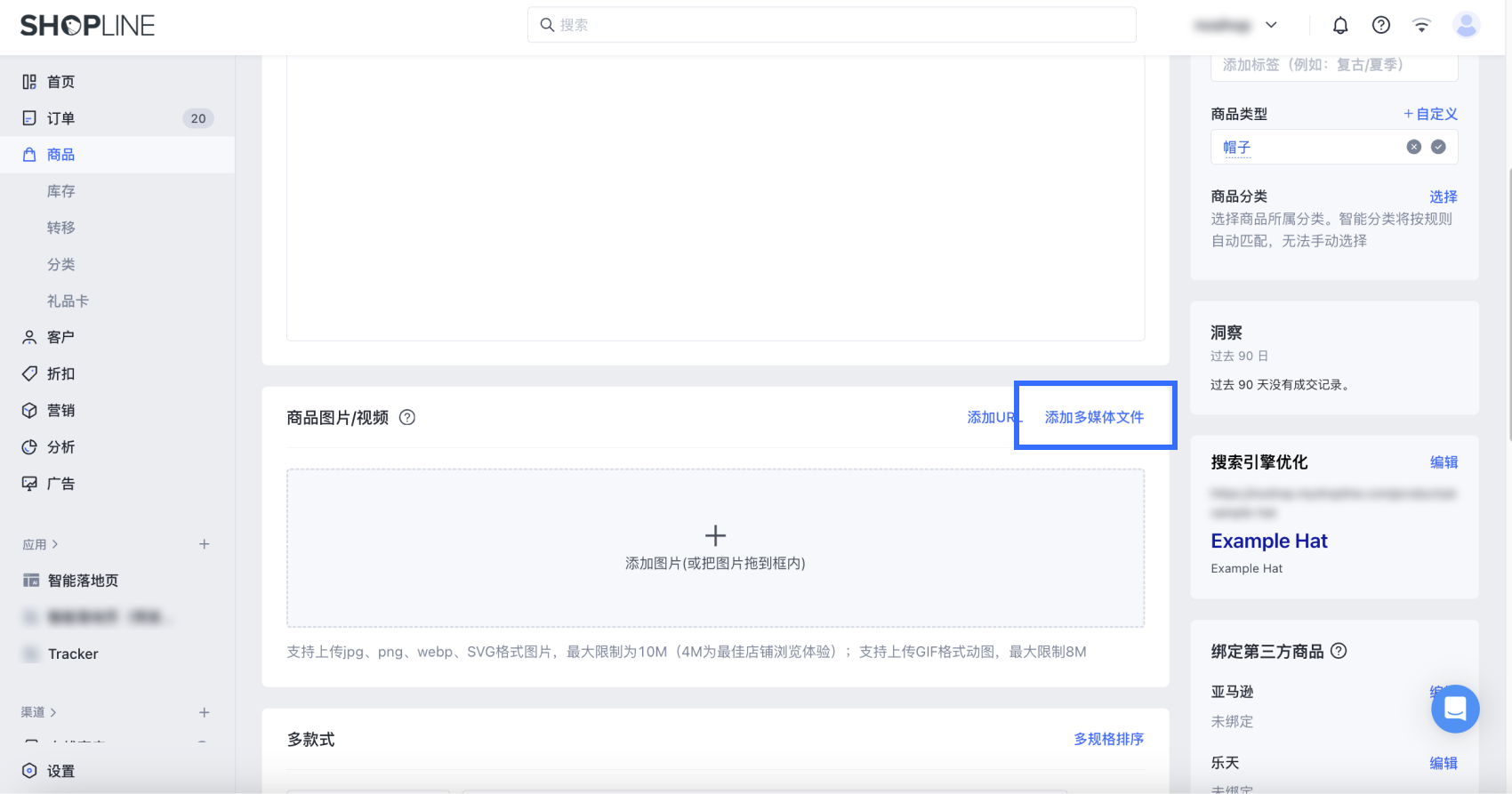Click info icon next to 绑定第三方商品
1512x794 pixels.
pos(1339,651)
